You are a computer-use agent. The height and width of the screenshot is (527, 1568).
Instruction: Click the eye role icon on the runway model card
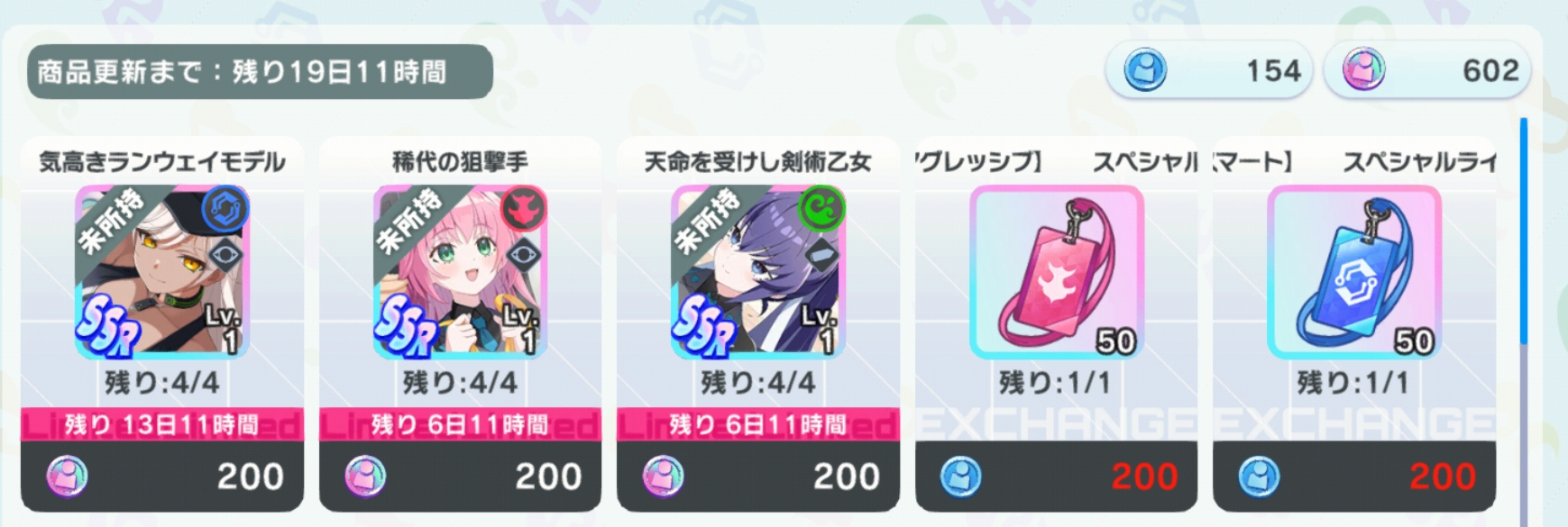coord(225,256)
